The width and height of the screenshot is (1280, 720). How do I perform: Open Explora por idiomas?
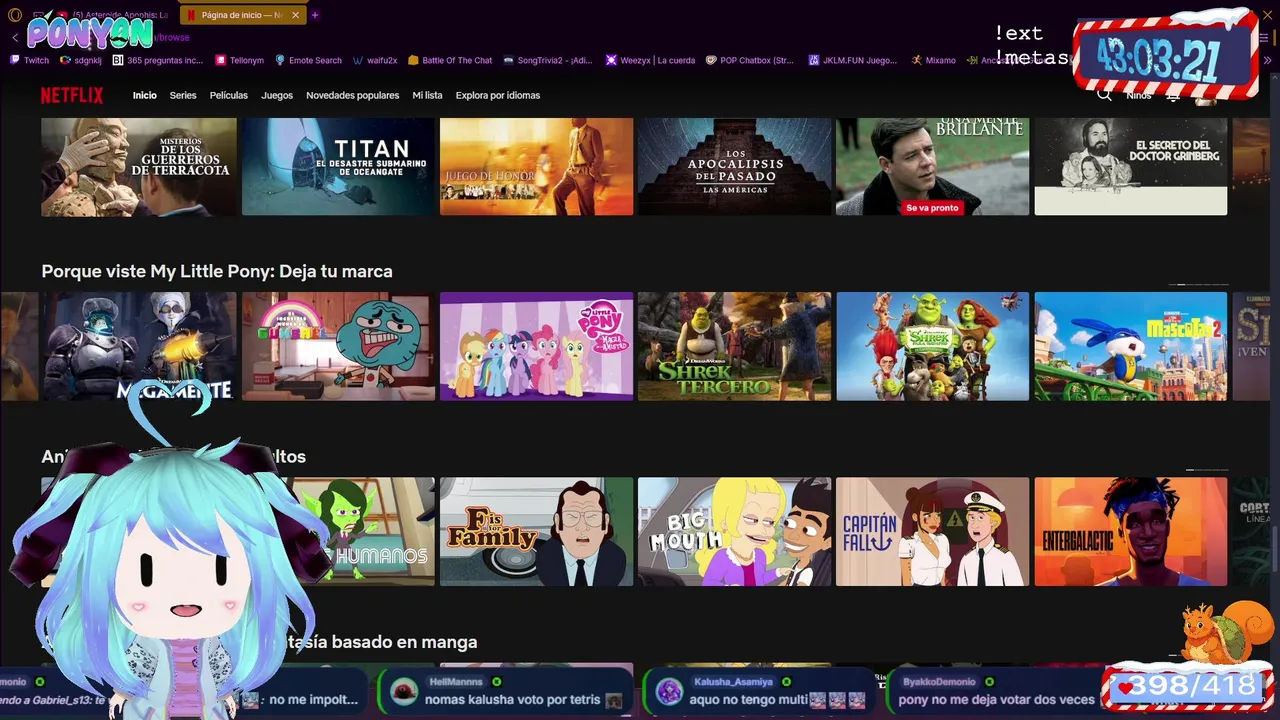[498, 95]
